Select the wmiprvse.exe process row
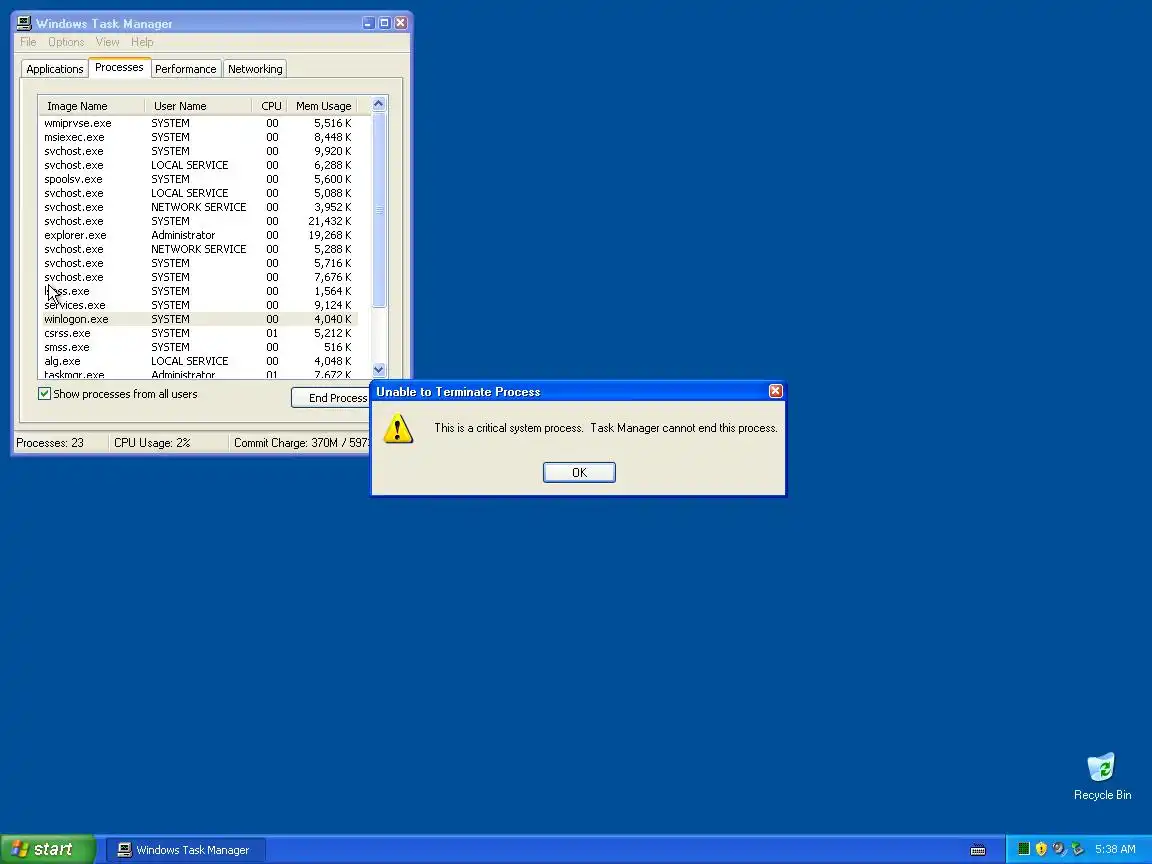The width and height of the screenshot is (1152, 864). pyautogui.click(x=198, y=123)
